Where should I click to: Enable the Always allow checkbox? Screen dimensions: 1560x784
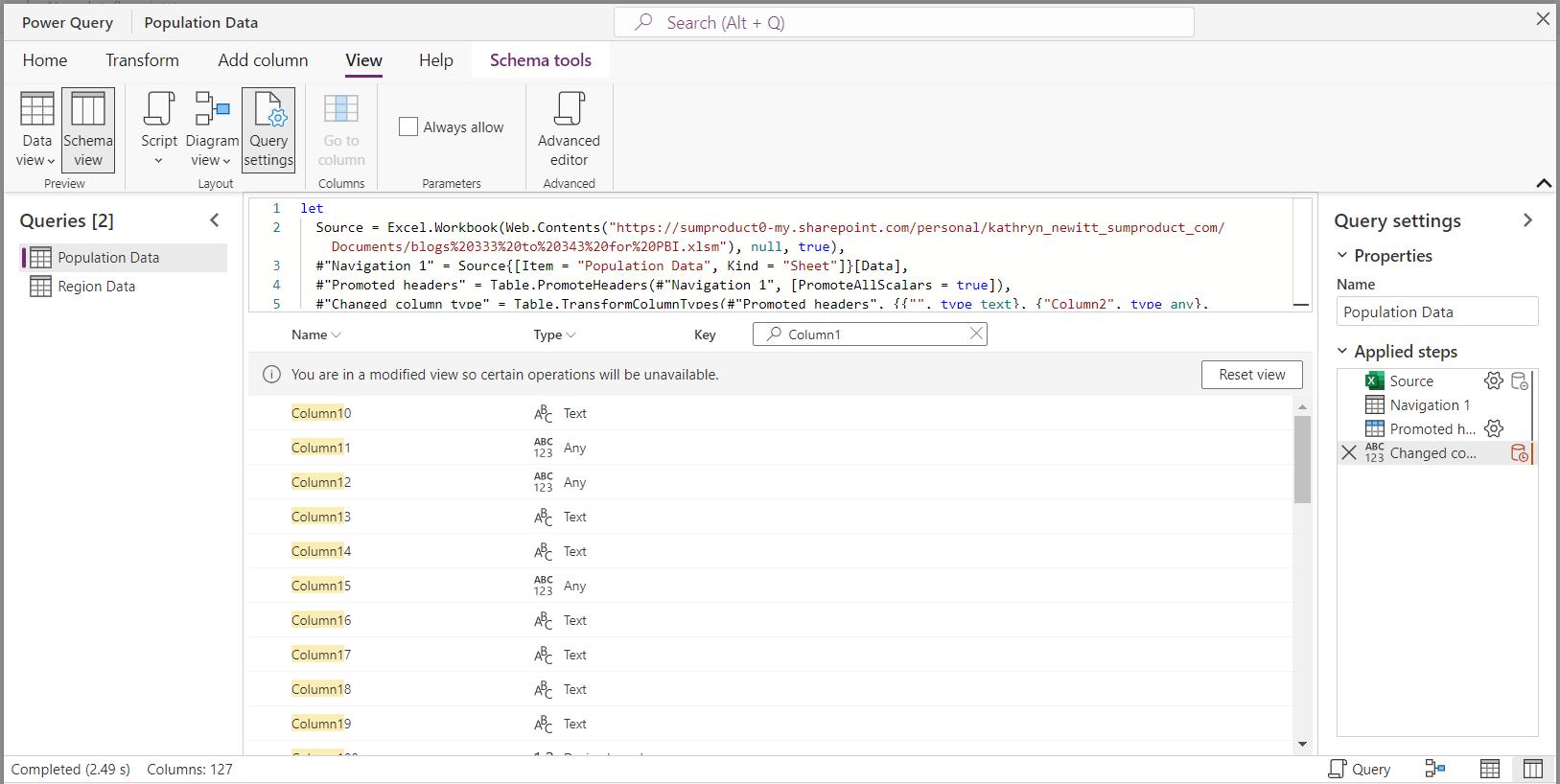point(408,127)
